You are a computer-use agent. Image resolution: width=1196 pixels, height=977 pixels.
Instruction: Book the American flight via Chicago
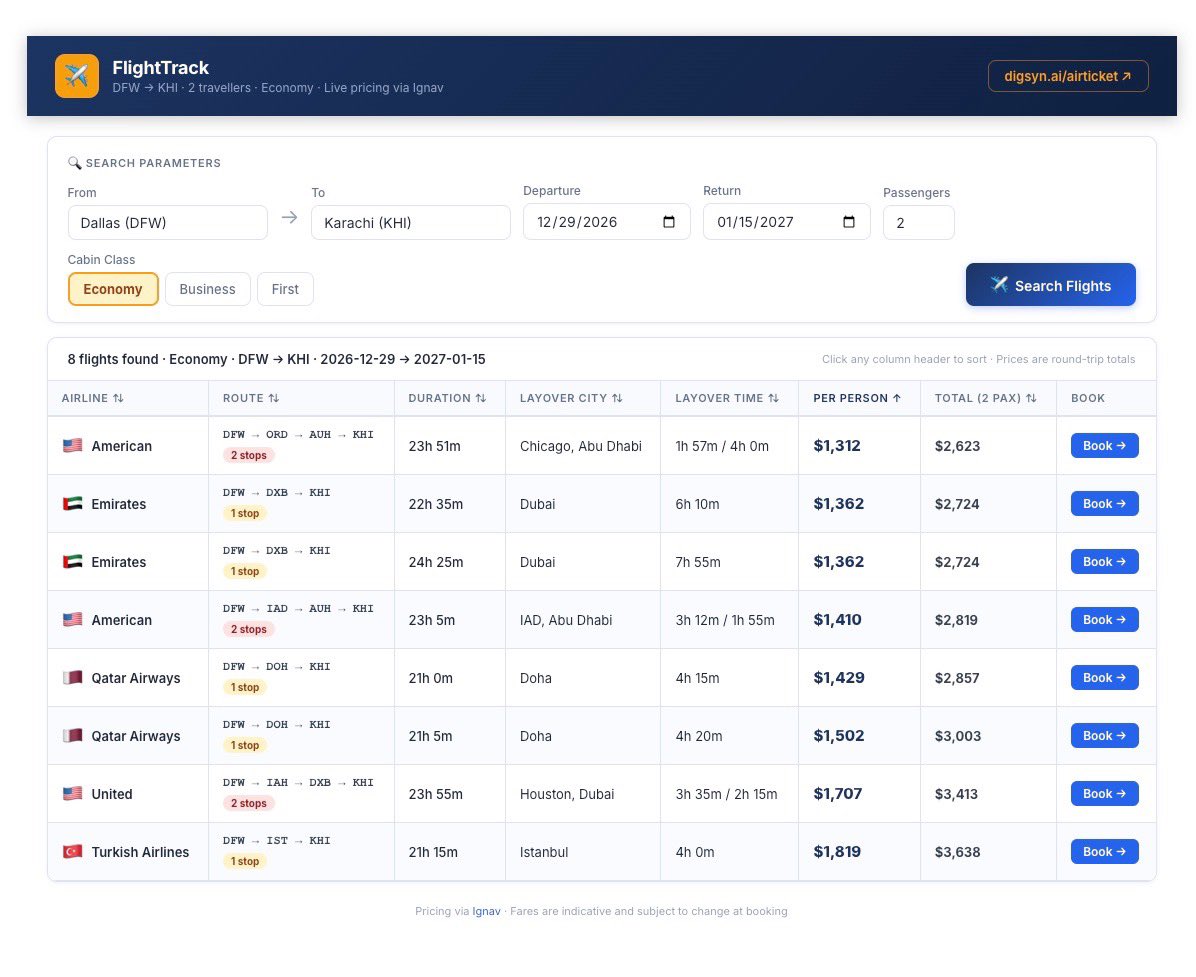pyautogui.click(x=1104, y=445)
